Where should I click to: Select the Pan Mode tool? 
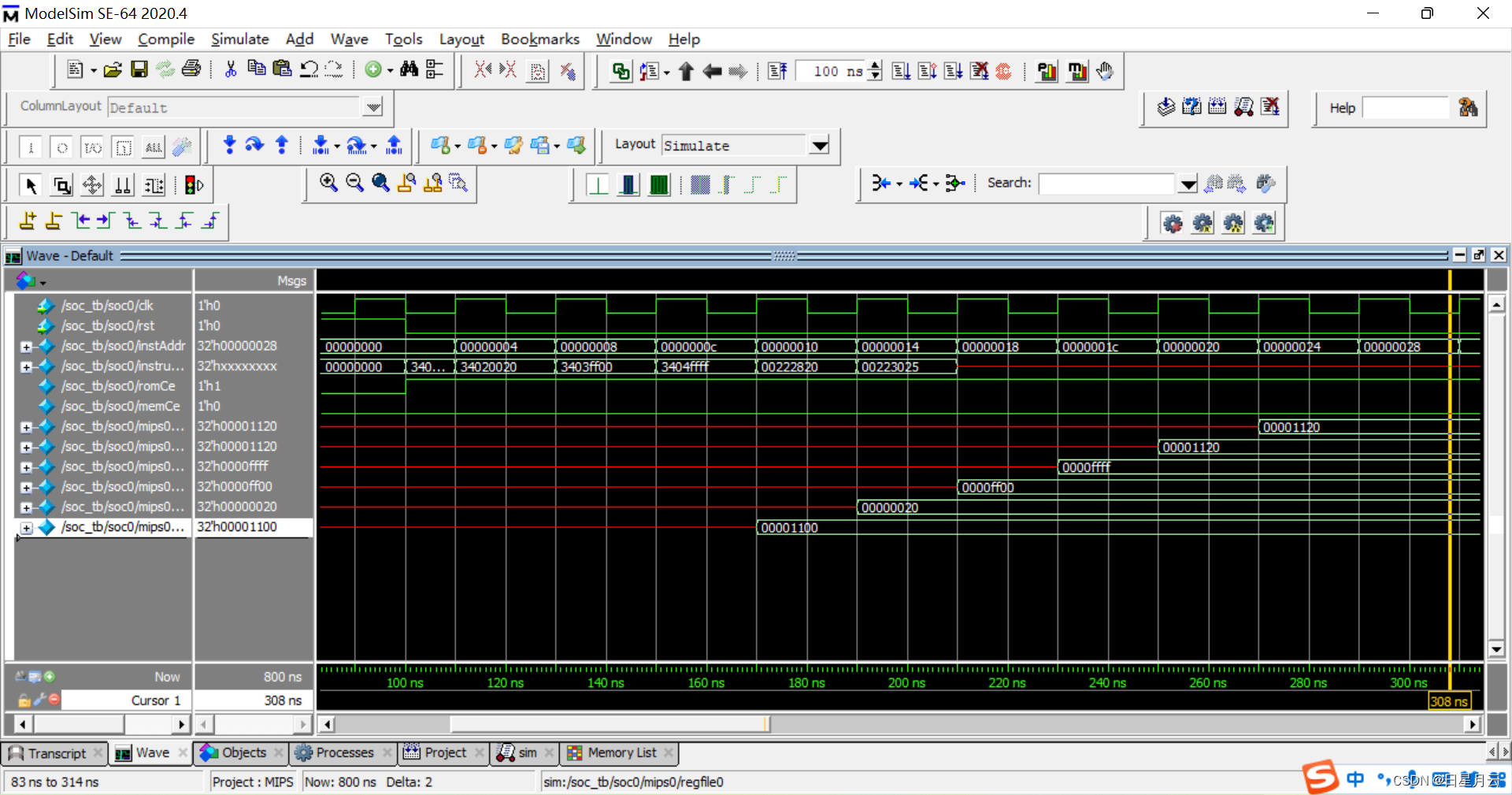click(x=92, y=186)
